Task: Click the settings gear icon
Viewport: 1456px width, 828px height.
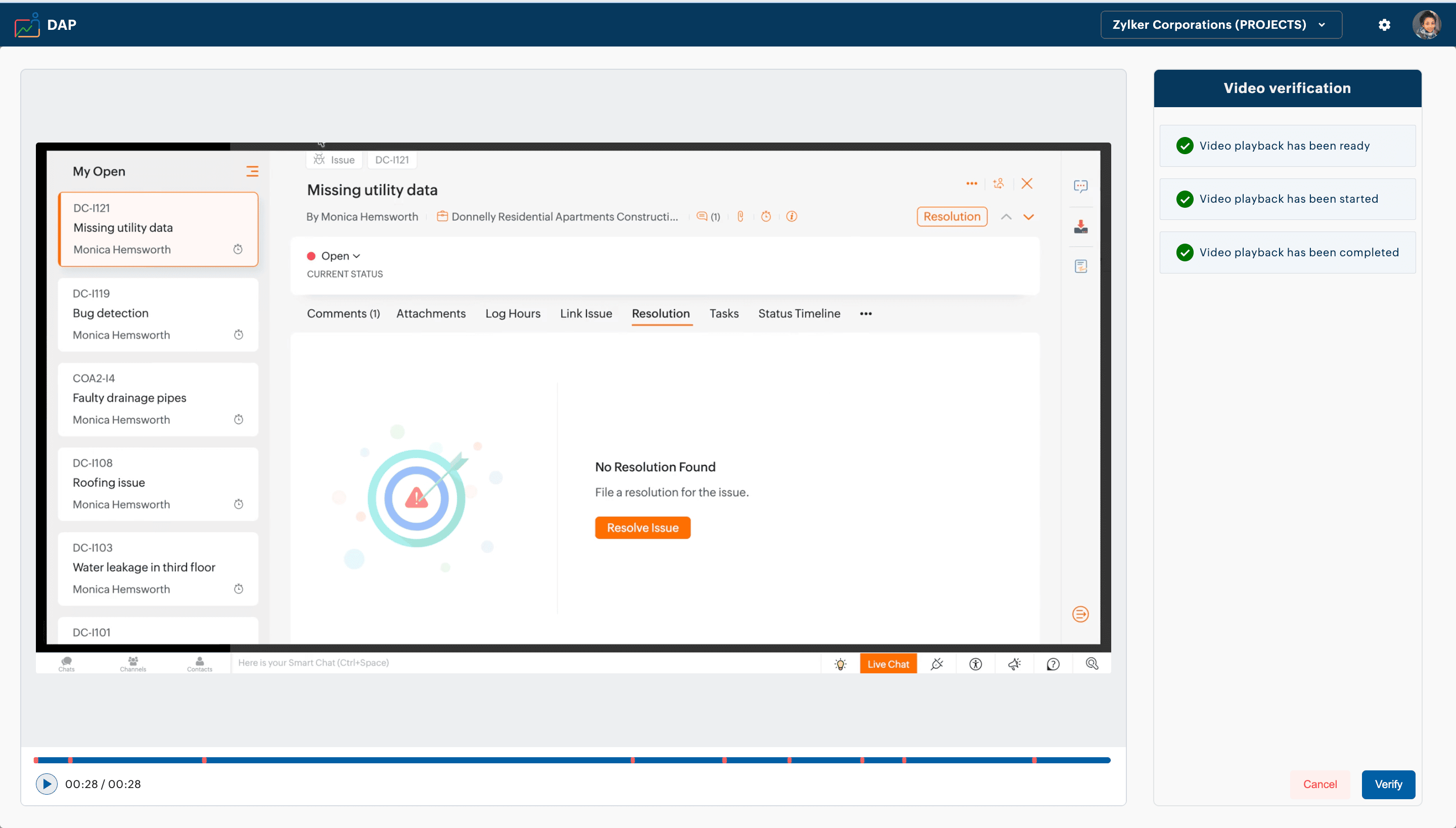Action: tap(1384, 25)
